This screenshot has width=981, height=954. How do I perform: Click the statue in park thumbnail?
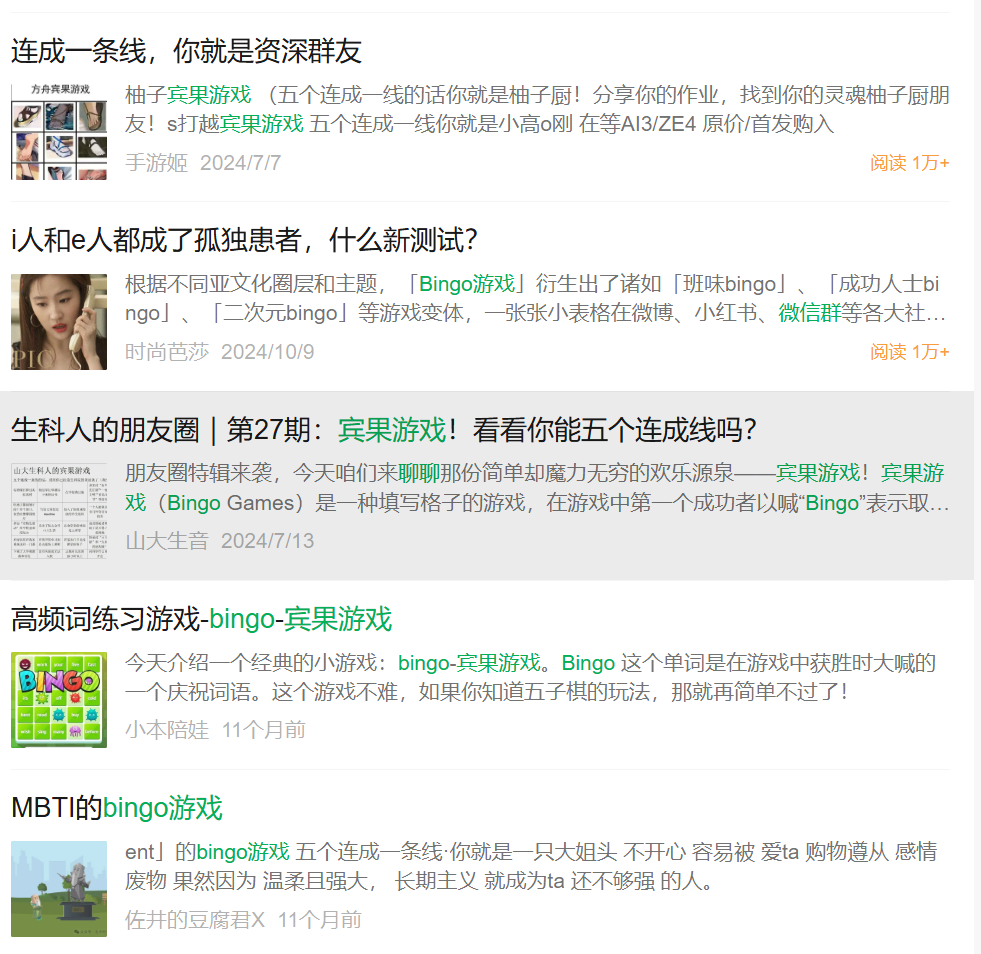[x=59, y=888]
